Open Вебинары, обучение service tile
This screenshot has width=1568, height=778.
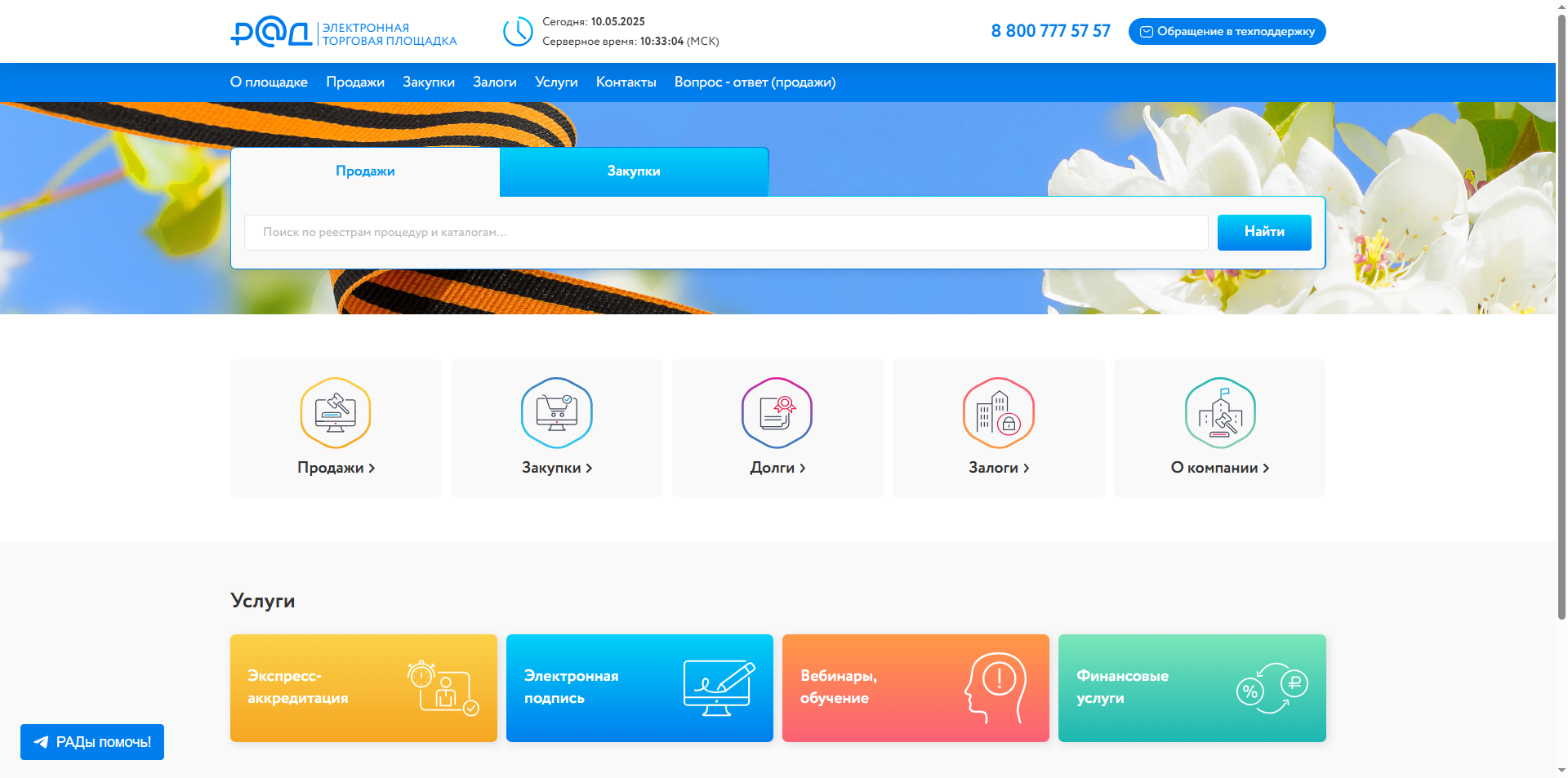[915, 688]
